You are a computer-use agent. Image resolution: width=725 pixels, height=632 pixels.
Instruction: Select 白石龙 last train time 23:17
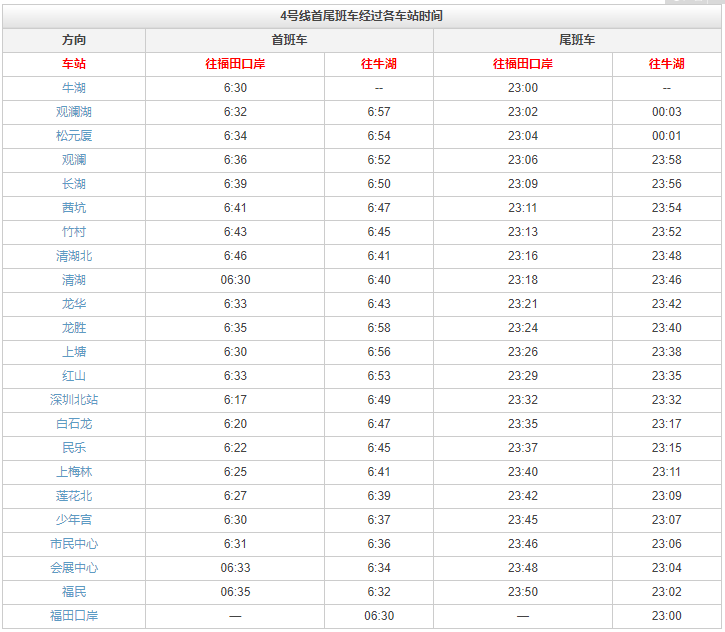(667, 424)
